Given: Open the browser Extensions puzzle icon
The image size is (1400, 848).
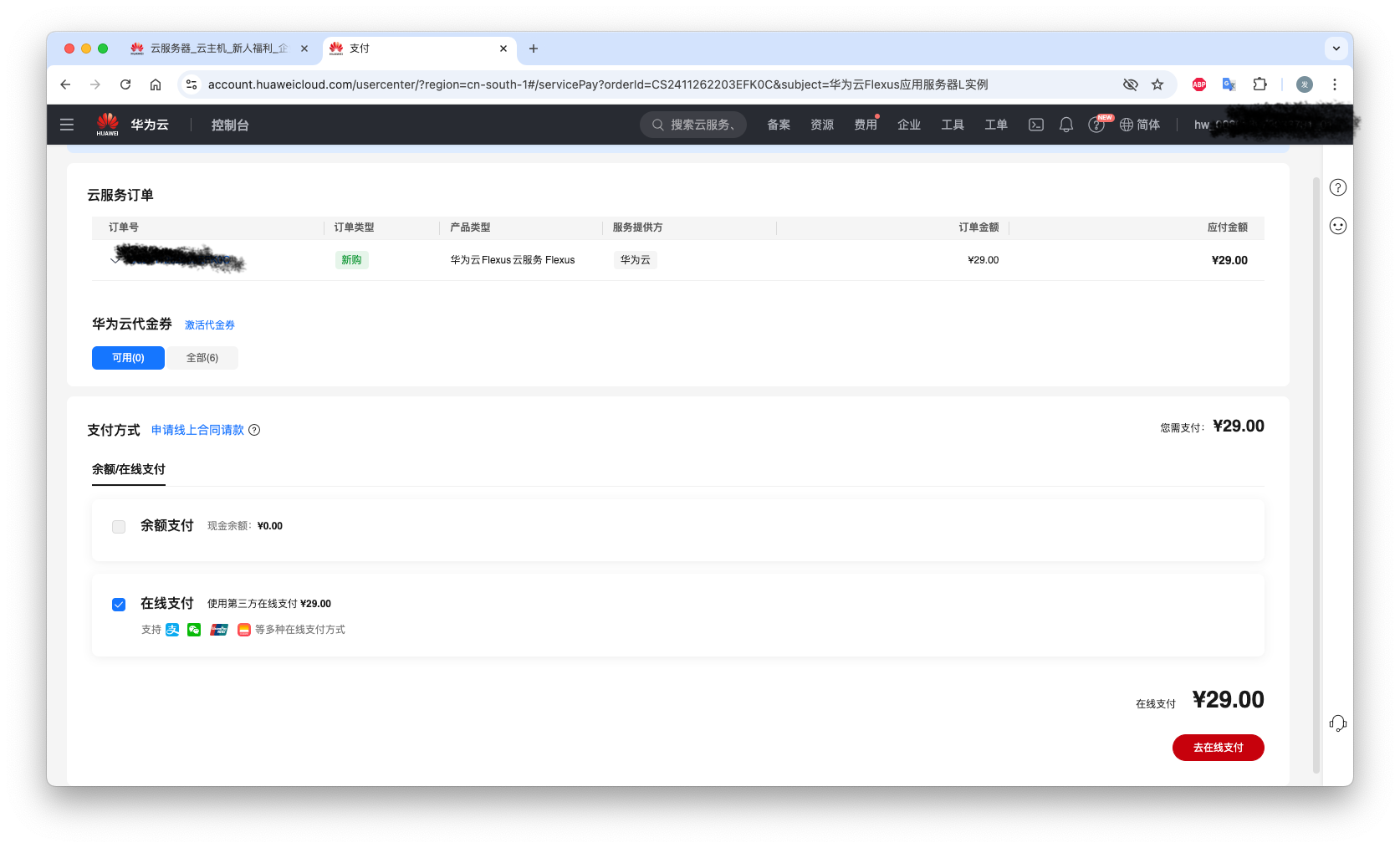Looking at the screenshot, I should coord(1259,84).
